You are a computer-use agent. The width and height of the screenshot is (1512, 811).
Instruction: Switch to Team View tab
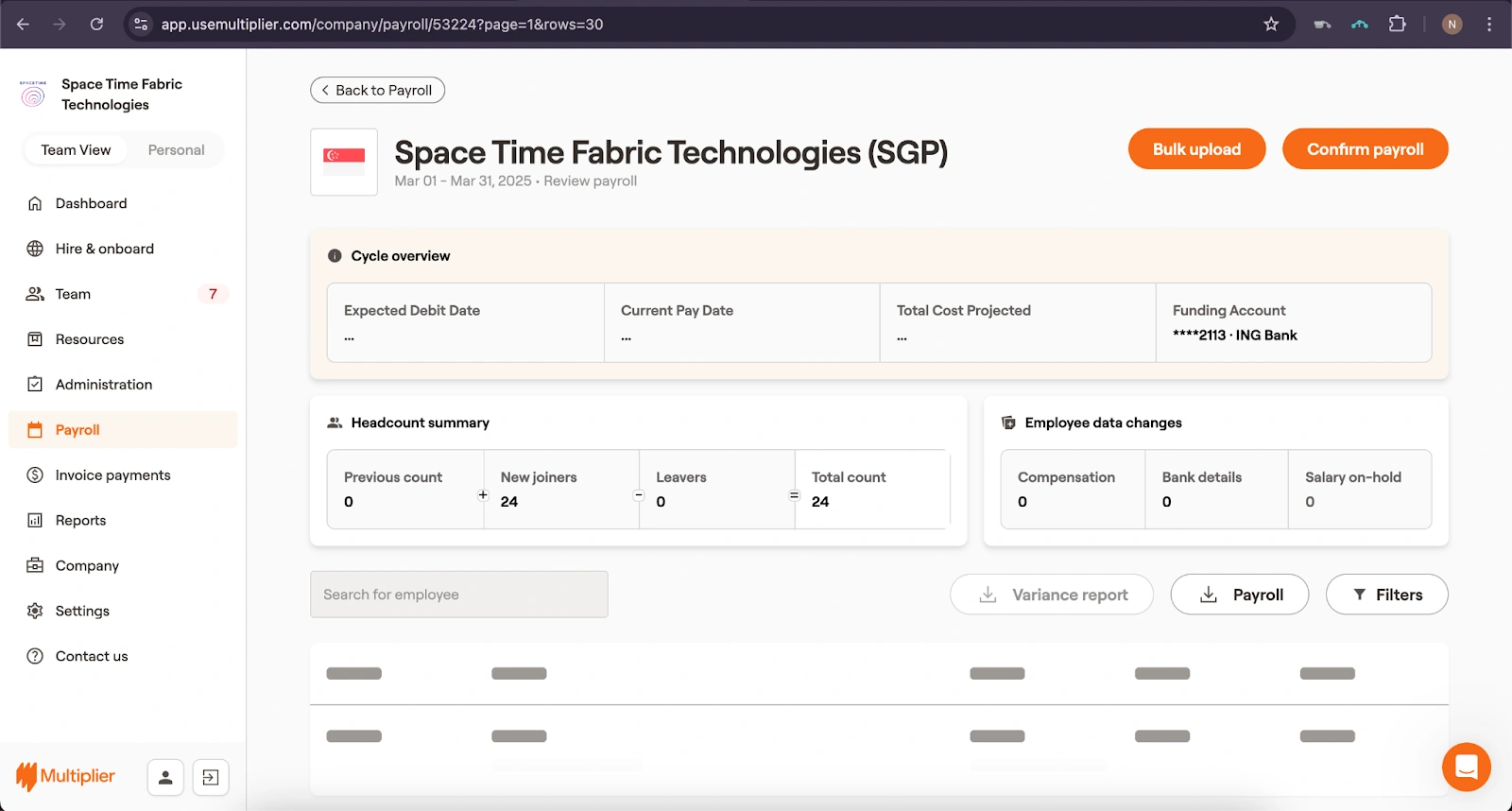click(x=76, y=150)
